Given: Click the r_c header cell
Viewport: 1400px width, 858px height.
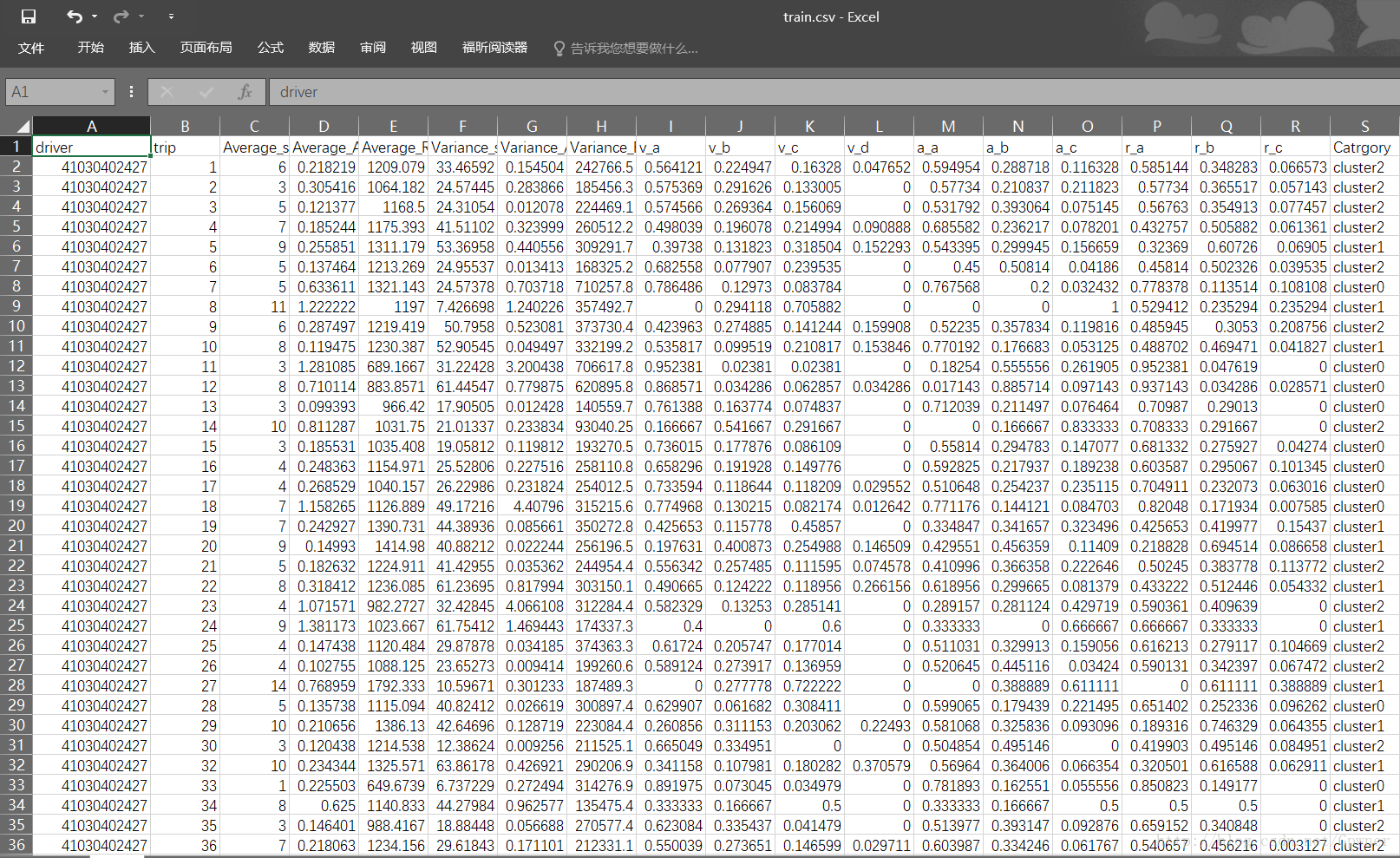Looking at the screenshot, I should 1295,147.
